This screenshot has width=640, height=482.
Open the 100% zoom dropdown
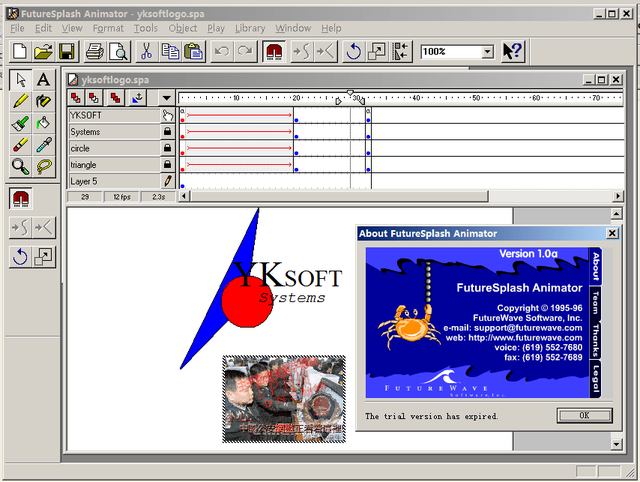(x=487, y=51)
